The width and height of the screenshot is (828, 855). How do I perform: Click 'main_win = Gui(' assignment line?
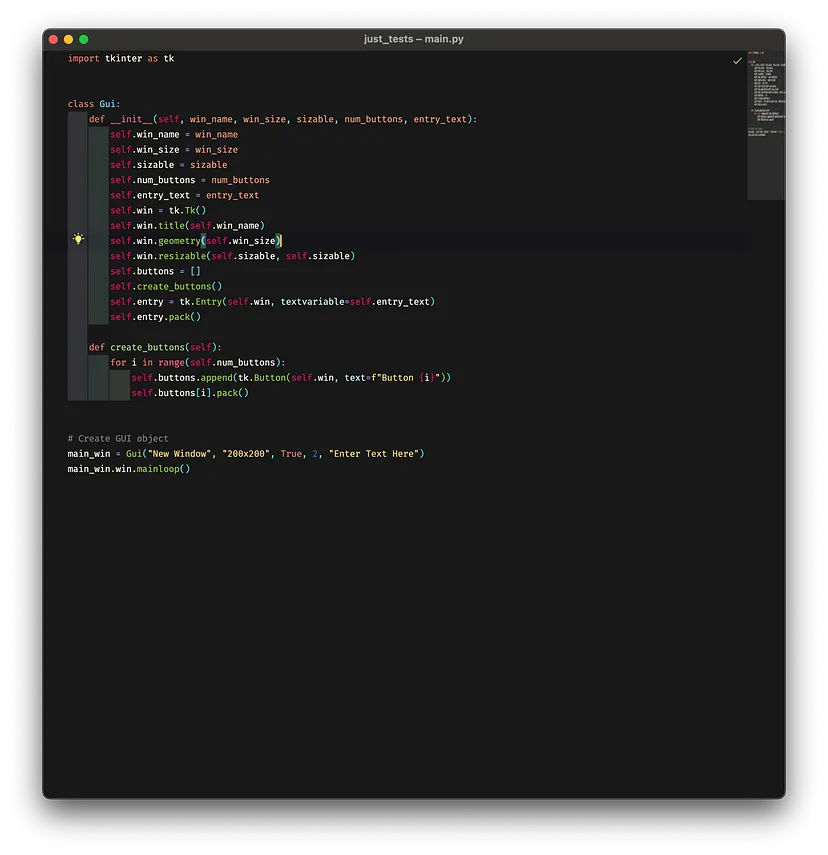246,454
